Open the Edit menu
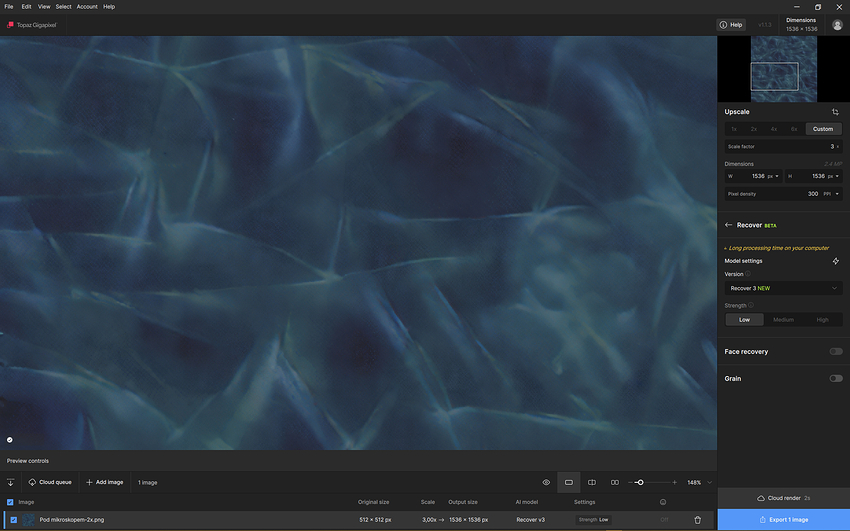The image size is (850, 531). (26, 7)
